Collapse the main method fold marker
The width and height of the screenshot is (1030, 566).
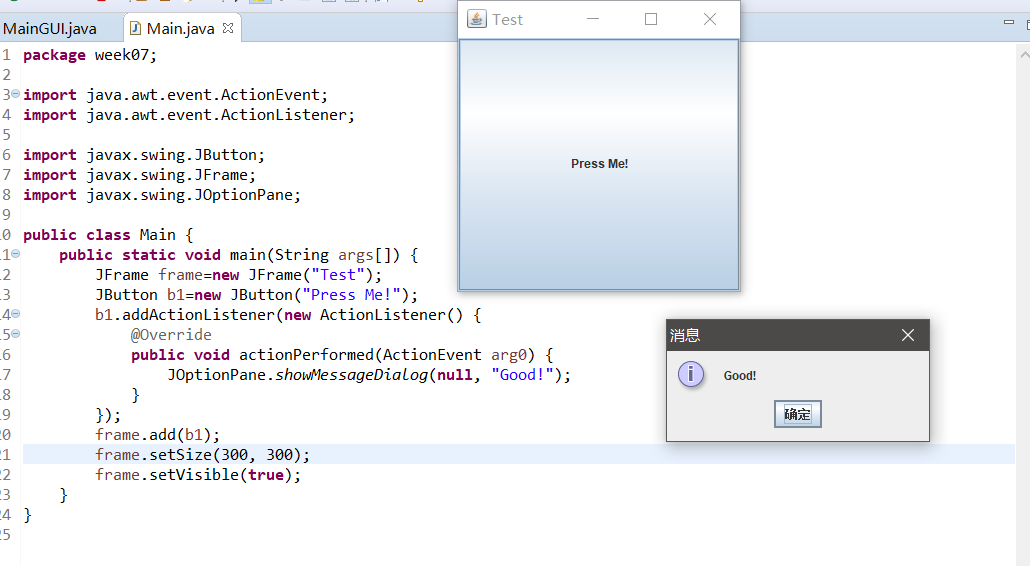(15, 253)
